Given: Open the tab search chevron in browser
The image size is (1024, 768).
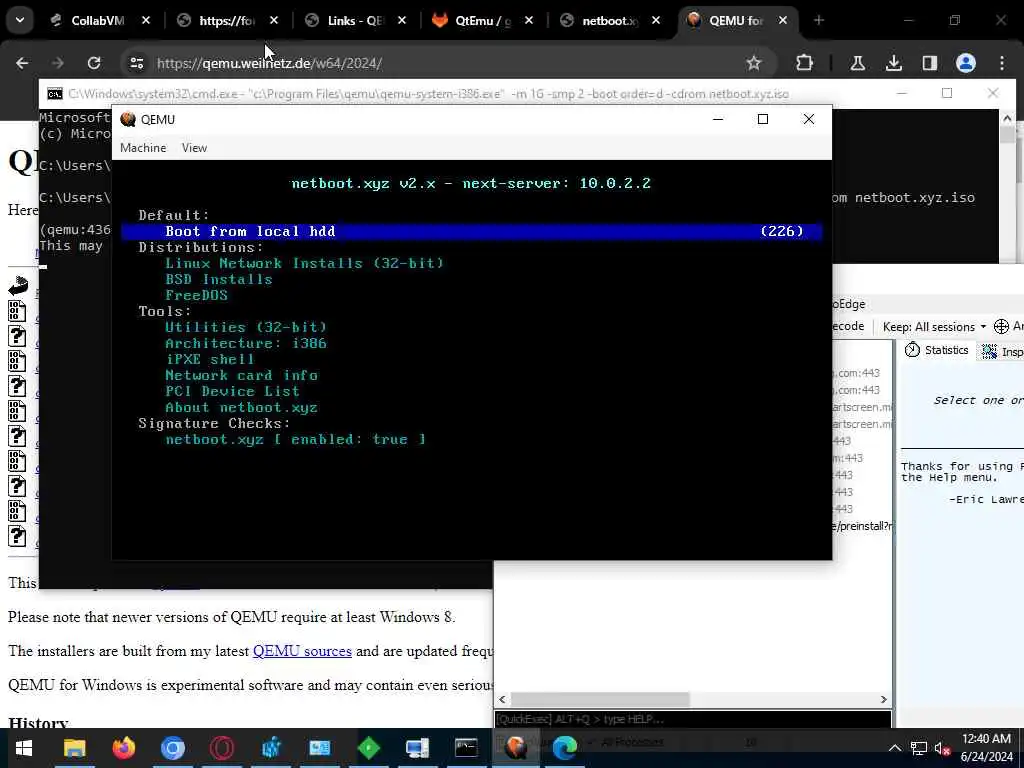Looking at the screenshot, I should 20,20.
